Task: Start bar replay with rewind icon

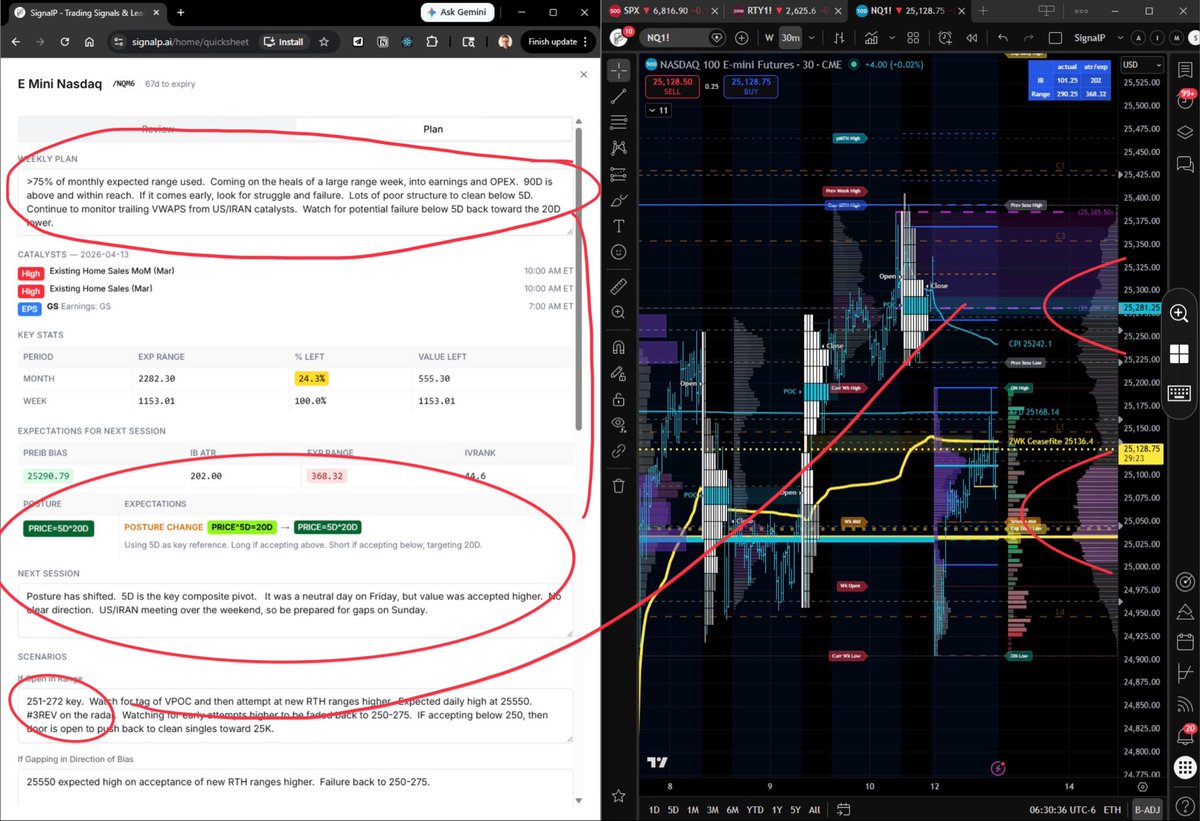Action: click(x=971, y=38)
